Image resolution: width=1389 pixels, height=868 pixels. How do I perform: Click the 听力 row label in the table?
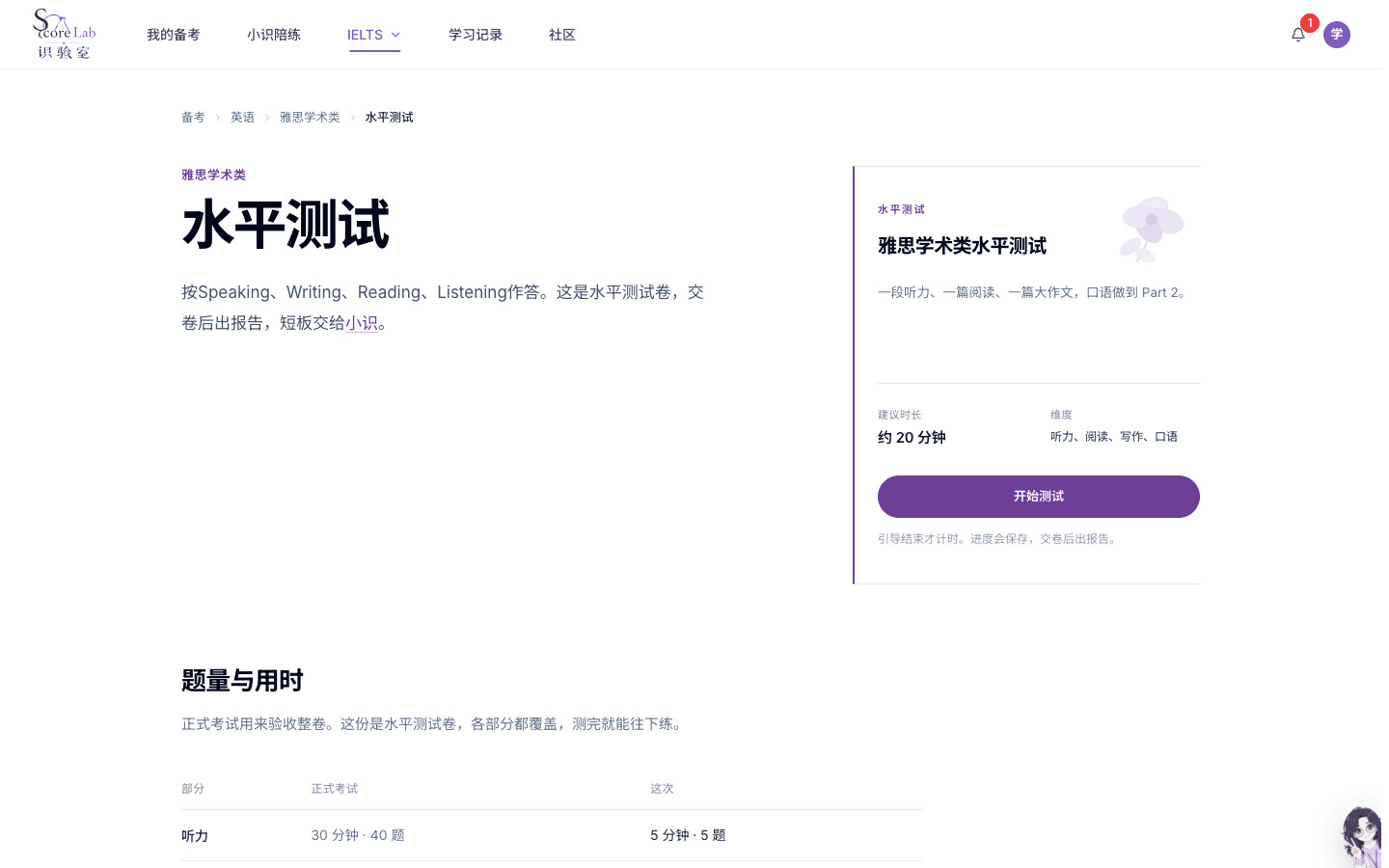[195, 836]
